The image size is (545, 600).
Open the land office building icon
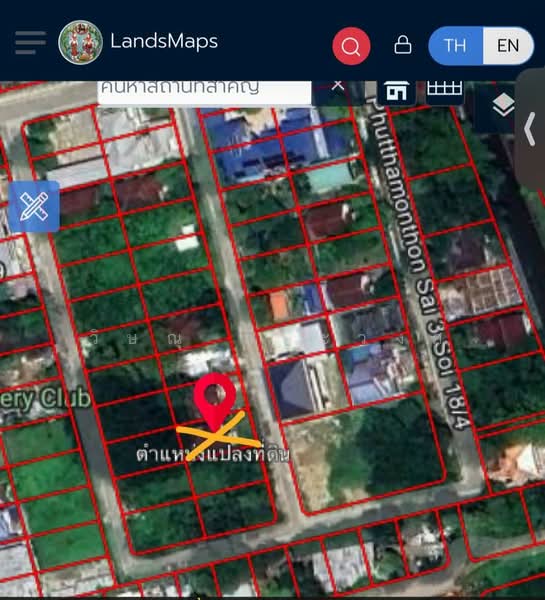pyautogui.click(x=396, y=92)
